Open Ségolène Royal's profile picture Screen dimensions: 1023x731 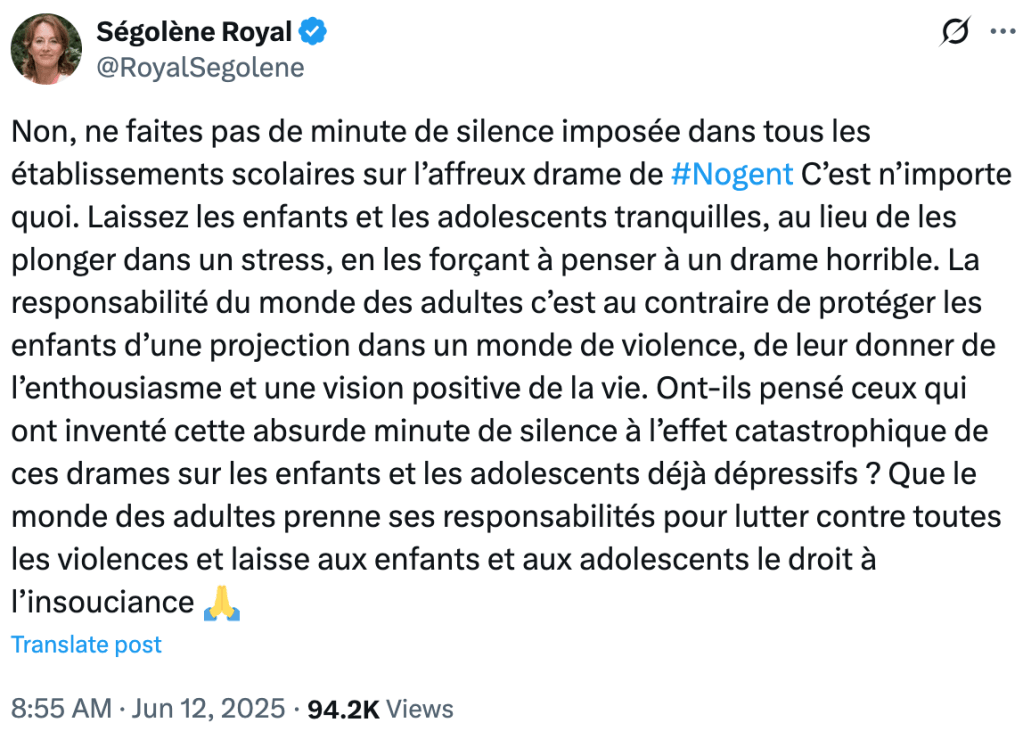coord(46,48)
